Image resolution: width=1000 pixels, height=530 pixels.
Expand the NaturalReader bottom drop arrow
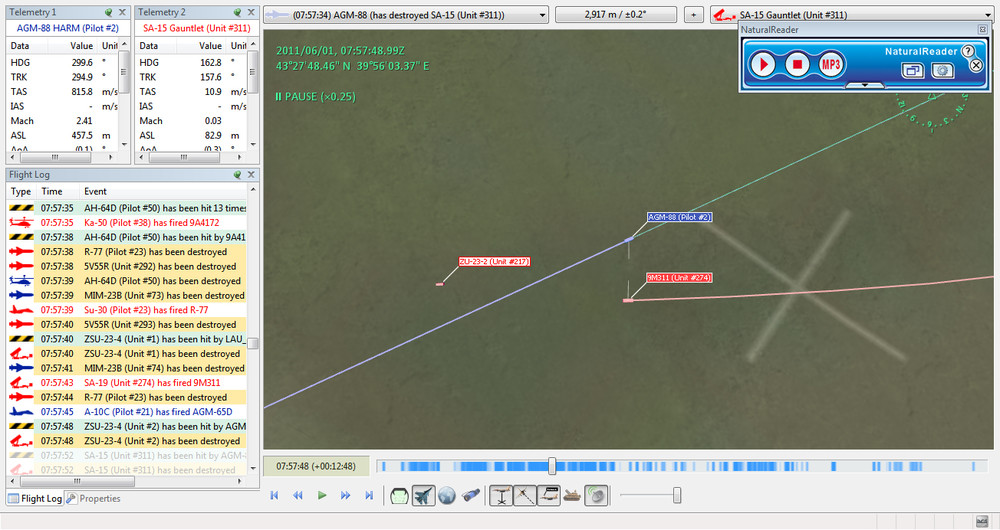pos(864,85)
